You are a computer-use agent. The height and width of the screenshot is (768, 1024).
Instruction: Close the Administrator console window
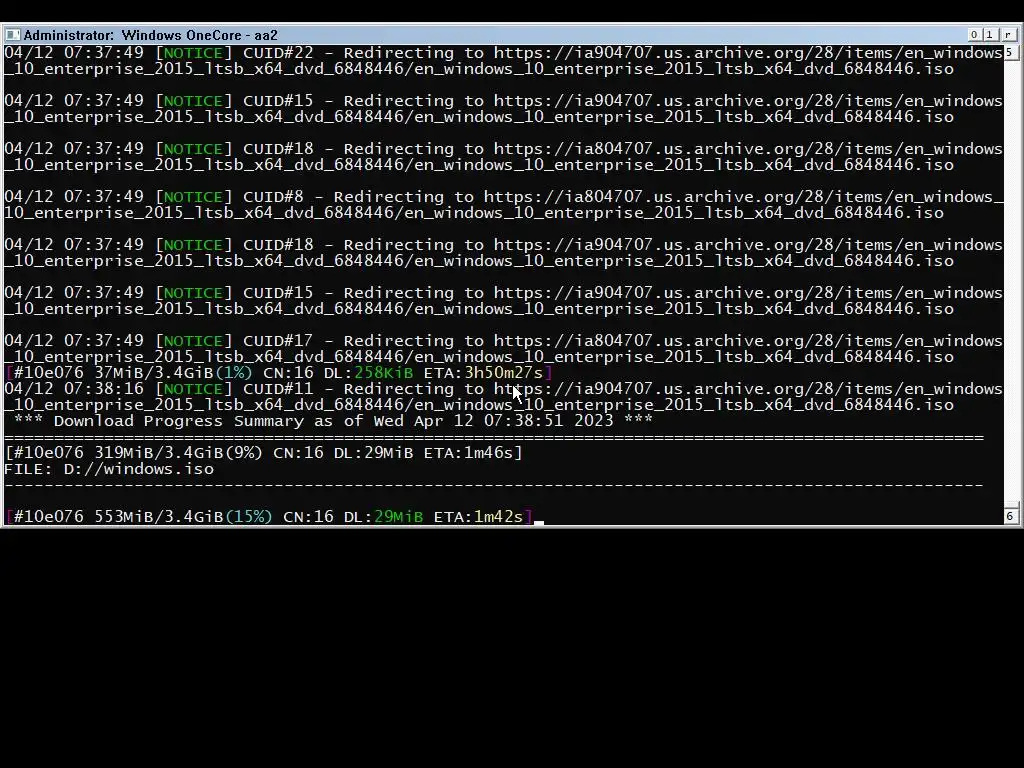click(x=1009, y=35)
